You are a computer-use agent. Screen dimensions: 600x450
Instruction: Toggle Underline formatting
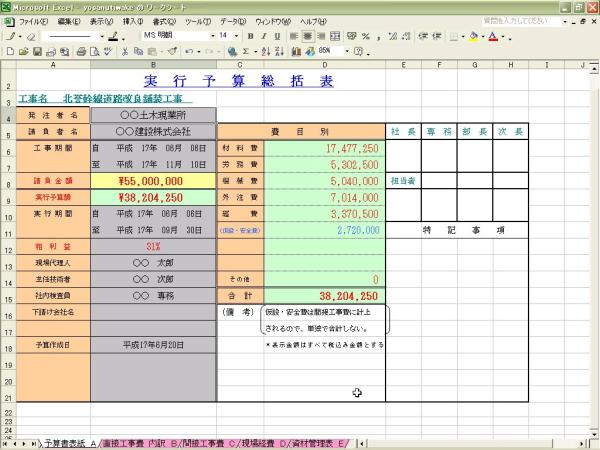coord(276,36)
